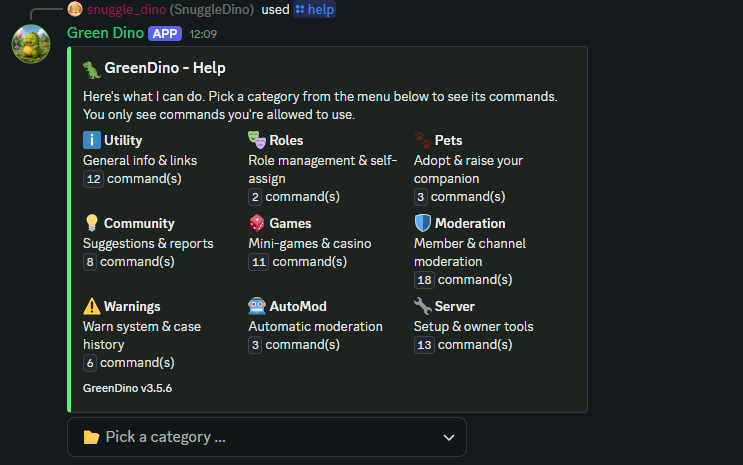The image size is (743, 465).
Task: Click the Community light bulb icon
Action: (91, 223)
